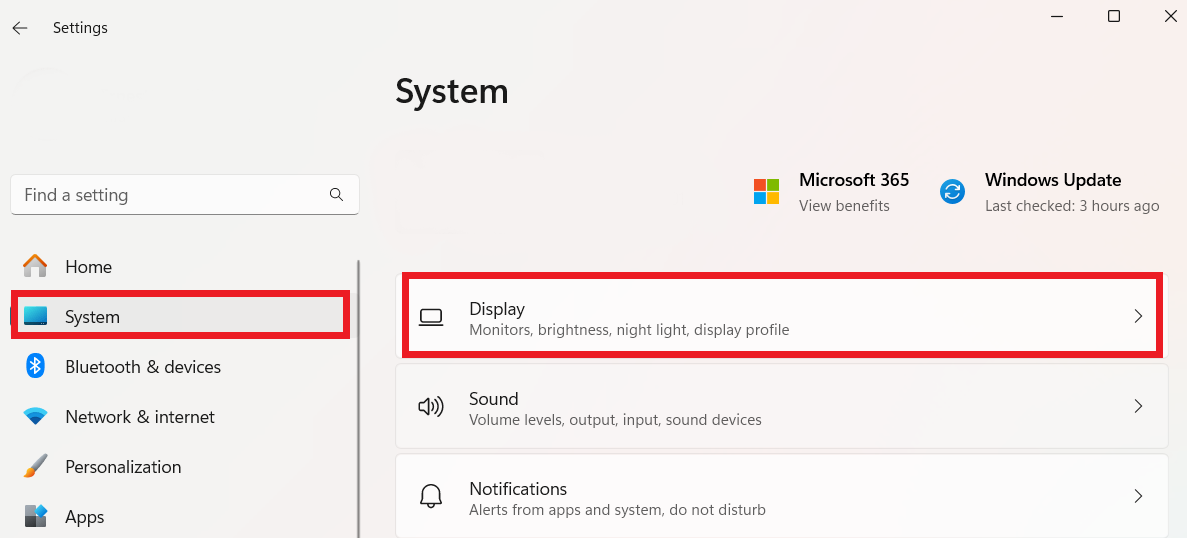Click the paintbrush icon for Personalization
The width and height of the screenshot is (1187, 538).
[x=35, y=466]
